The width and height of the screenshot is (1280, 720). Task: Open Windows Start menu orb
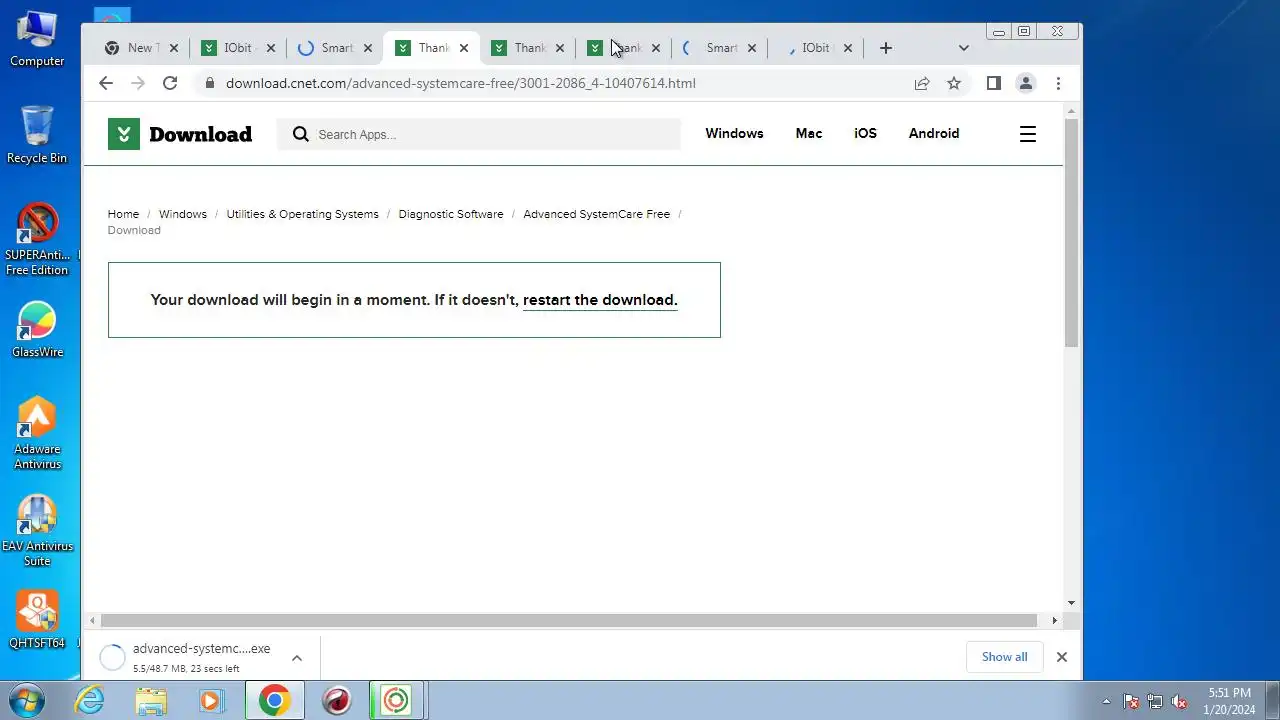click(x=27, y=700)
